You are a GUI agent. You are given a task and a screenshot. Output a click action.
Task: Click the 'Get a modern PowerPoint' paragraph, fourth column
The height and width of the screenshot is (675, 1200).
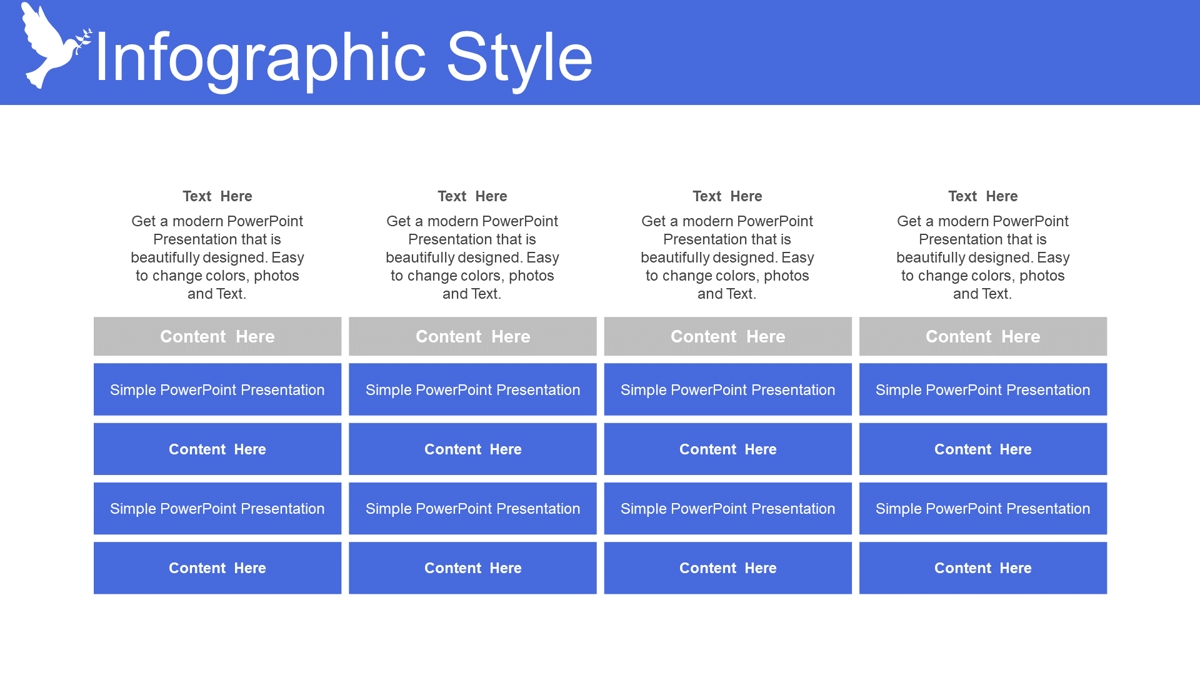983,257
